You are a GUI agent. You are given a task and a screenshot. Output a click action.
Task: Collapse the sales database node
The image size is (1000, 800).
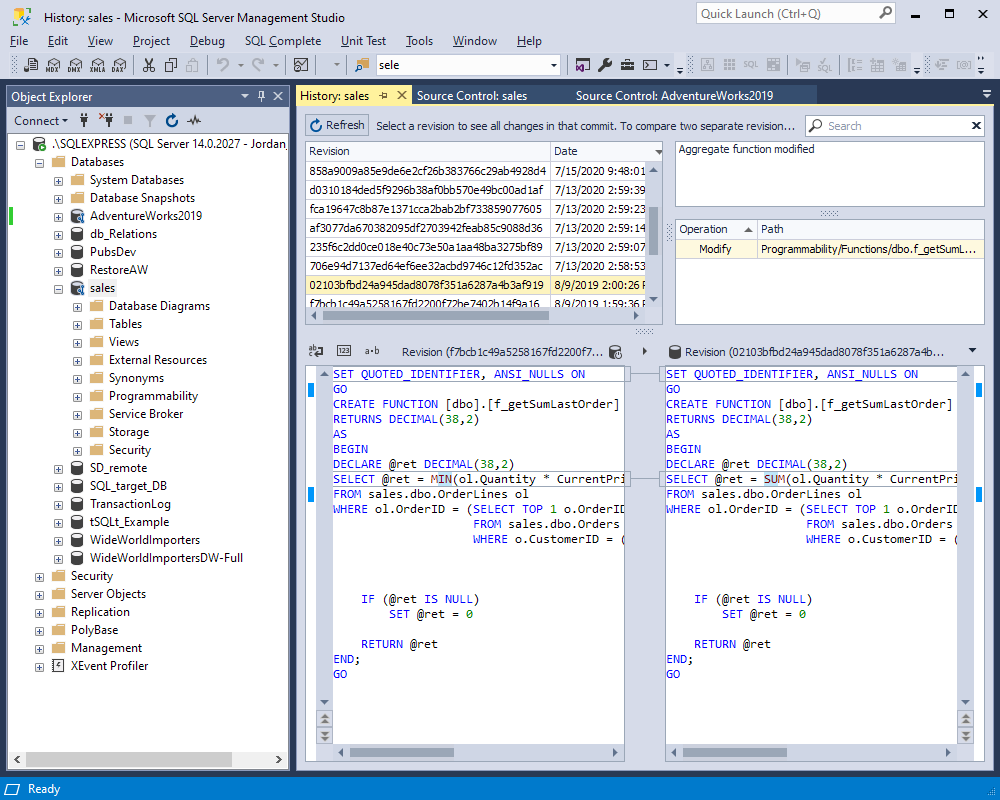click(x=59, y=289)
